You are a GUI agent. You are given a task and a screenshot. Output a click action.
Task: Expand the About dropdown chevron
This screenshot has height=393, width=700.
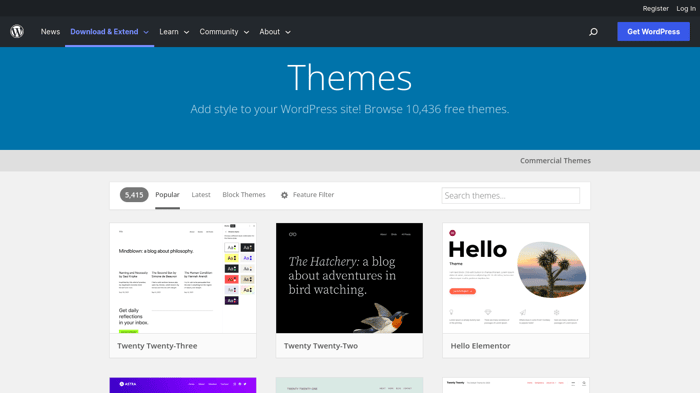[x=288, y=32]
